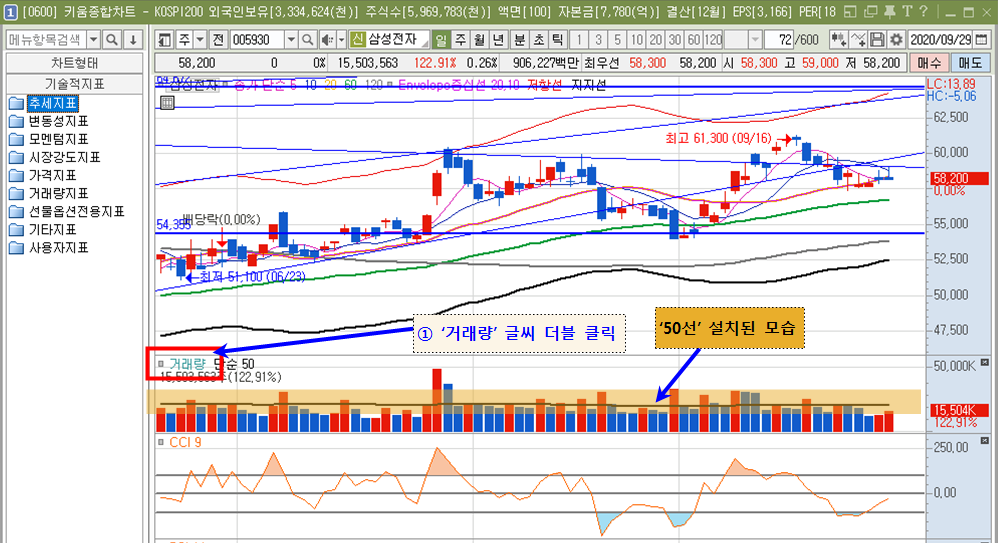Click the save floppy disk icon

(877, 40)
